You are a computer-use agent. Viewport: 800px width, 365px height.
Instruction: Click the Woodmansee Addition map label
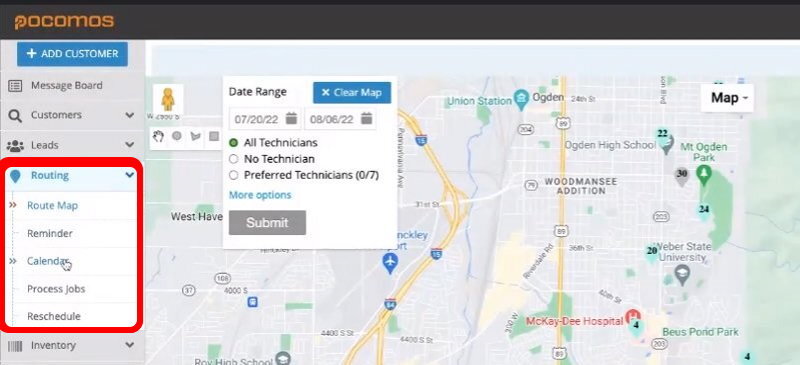click(581, 186)
